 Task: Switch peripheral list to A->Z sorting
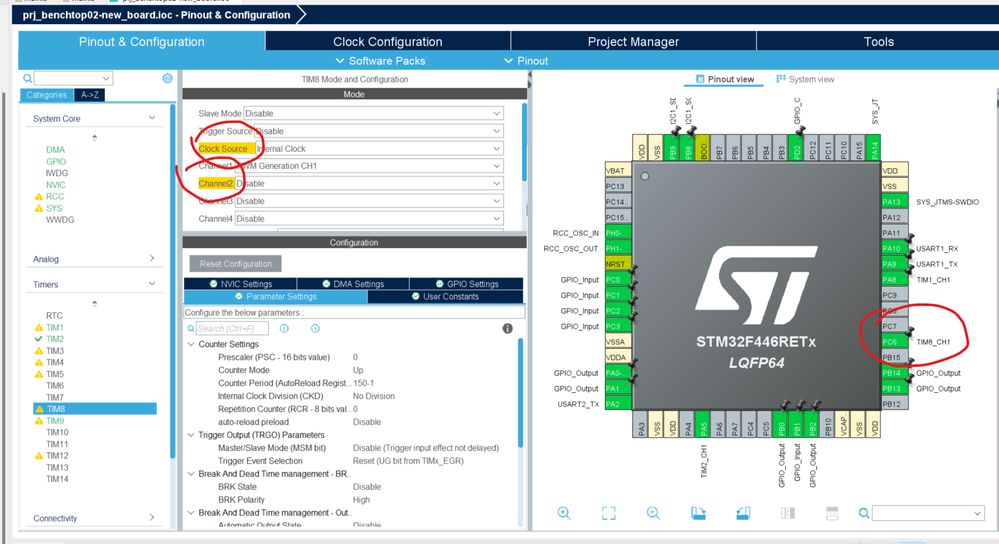(90, 95)
